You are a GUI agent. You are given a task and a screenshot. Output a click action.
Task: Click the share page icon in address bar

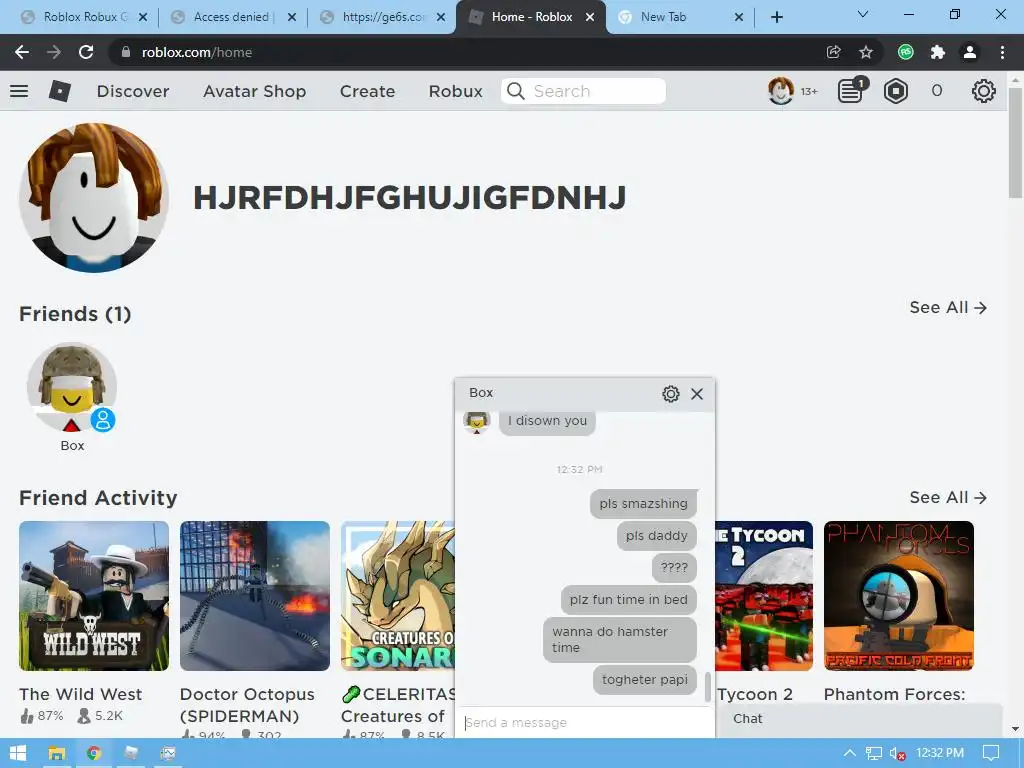coord(833,52)
